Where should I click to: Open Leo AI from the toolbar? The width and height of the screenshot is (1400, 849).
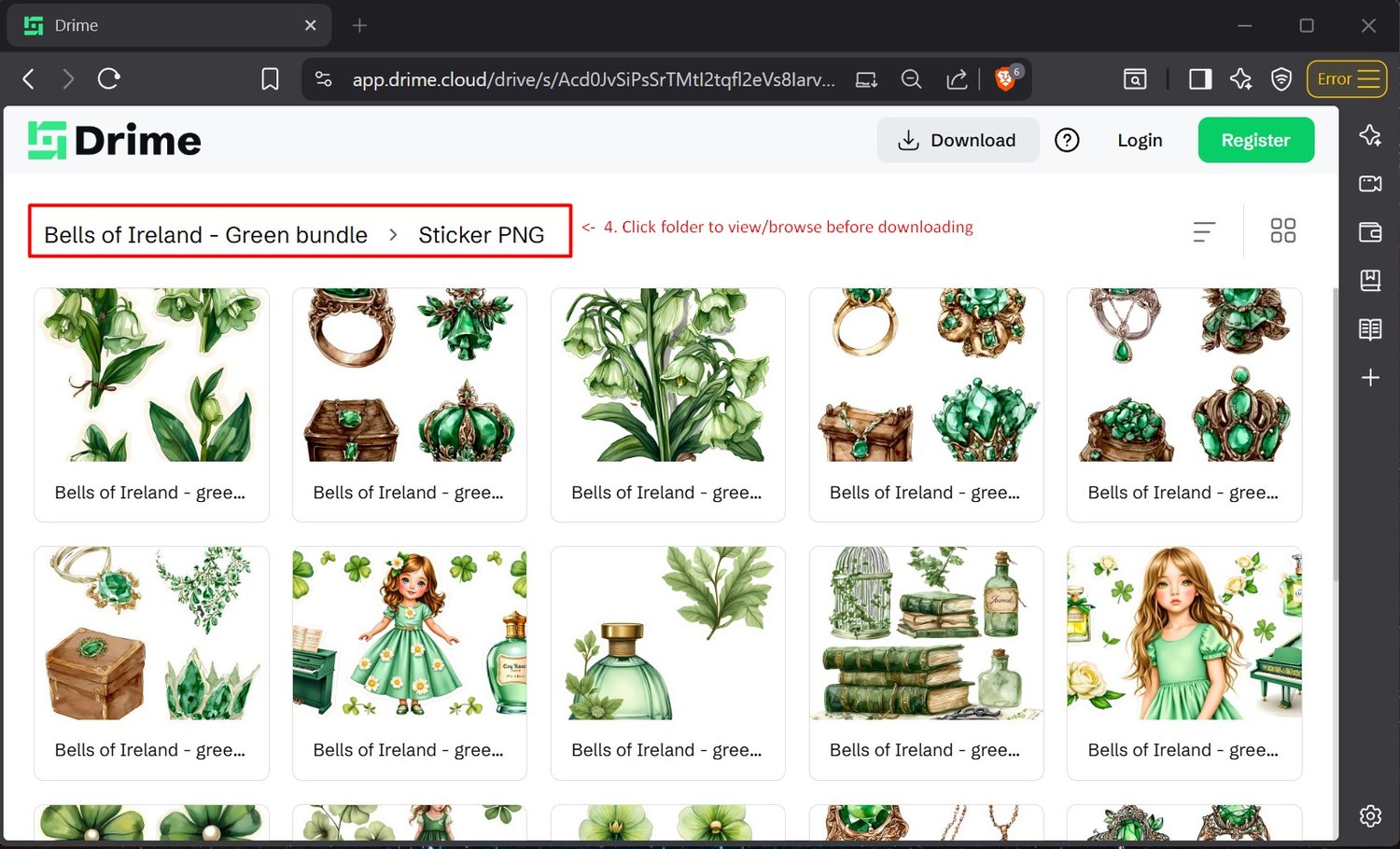[1241, 79]
